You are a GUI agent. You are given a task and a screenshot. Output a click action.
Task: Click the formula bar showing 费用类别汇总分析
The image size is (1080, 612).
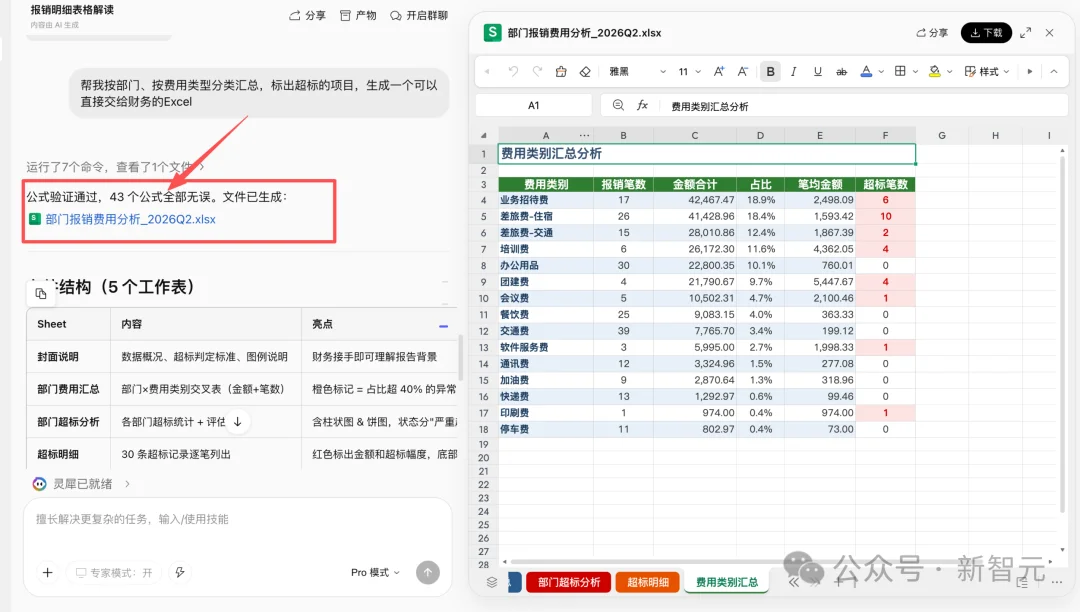[x=864, y=106]
